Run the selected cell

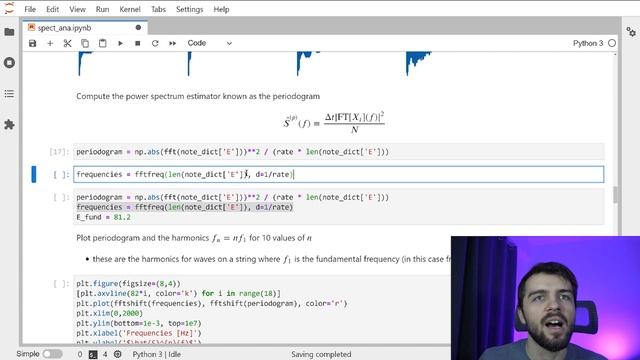(x=120, y=43)
